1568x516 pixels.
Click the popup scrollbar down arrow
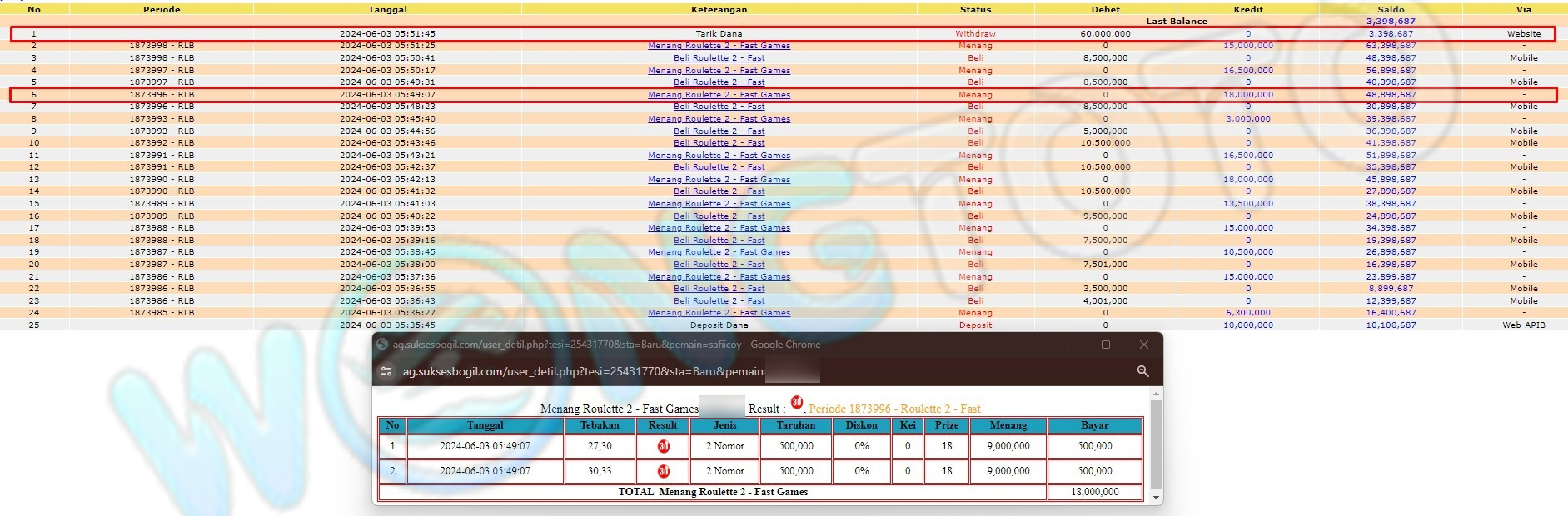[x=1155, y=498]
